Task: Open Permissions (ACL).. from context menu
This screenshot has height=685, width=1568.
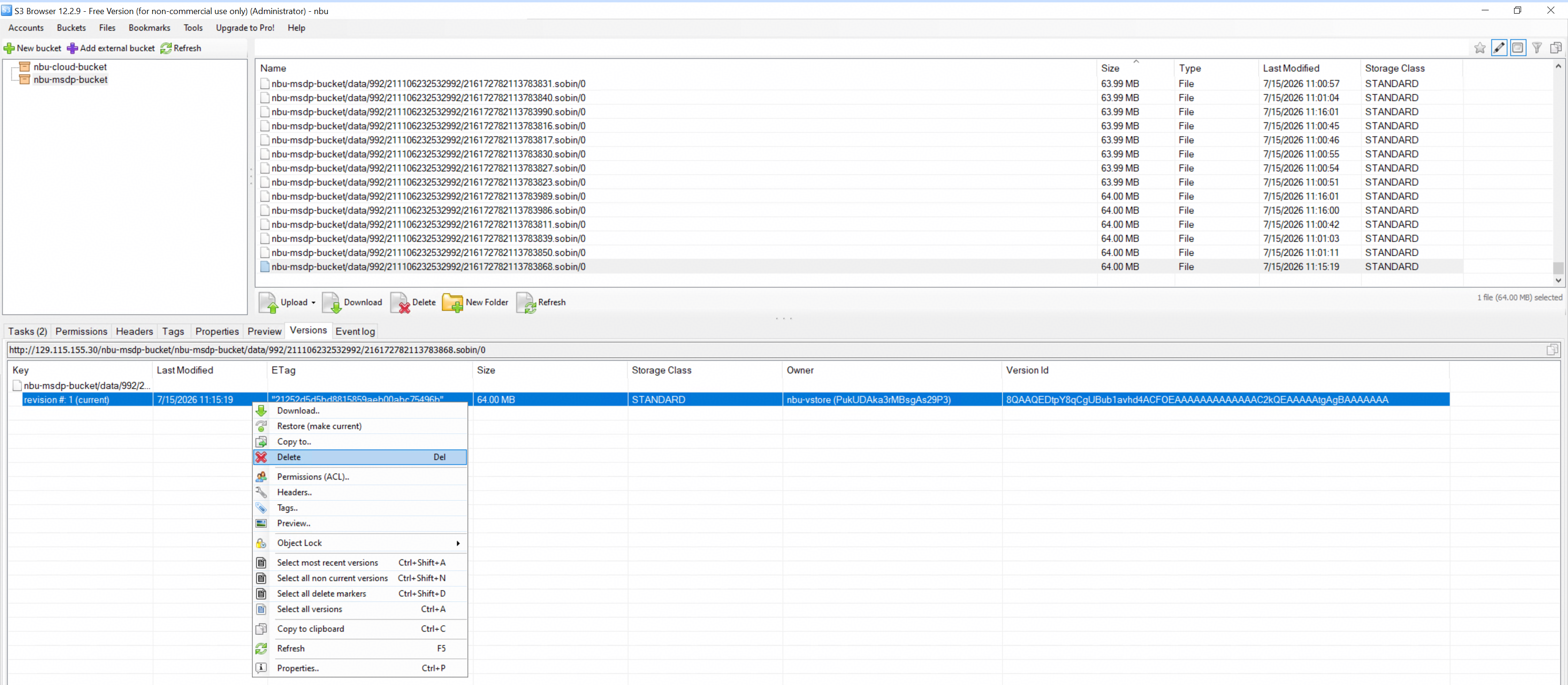Action: coord(360,477)
